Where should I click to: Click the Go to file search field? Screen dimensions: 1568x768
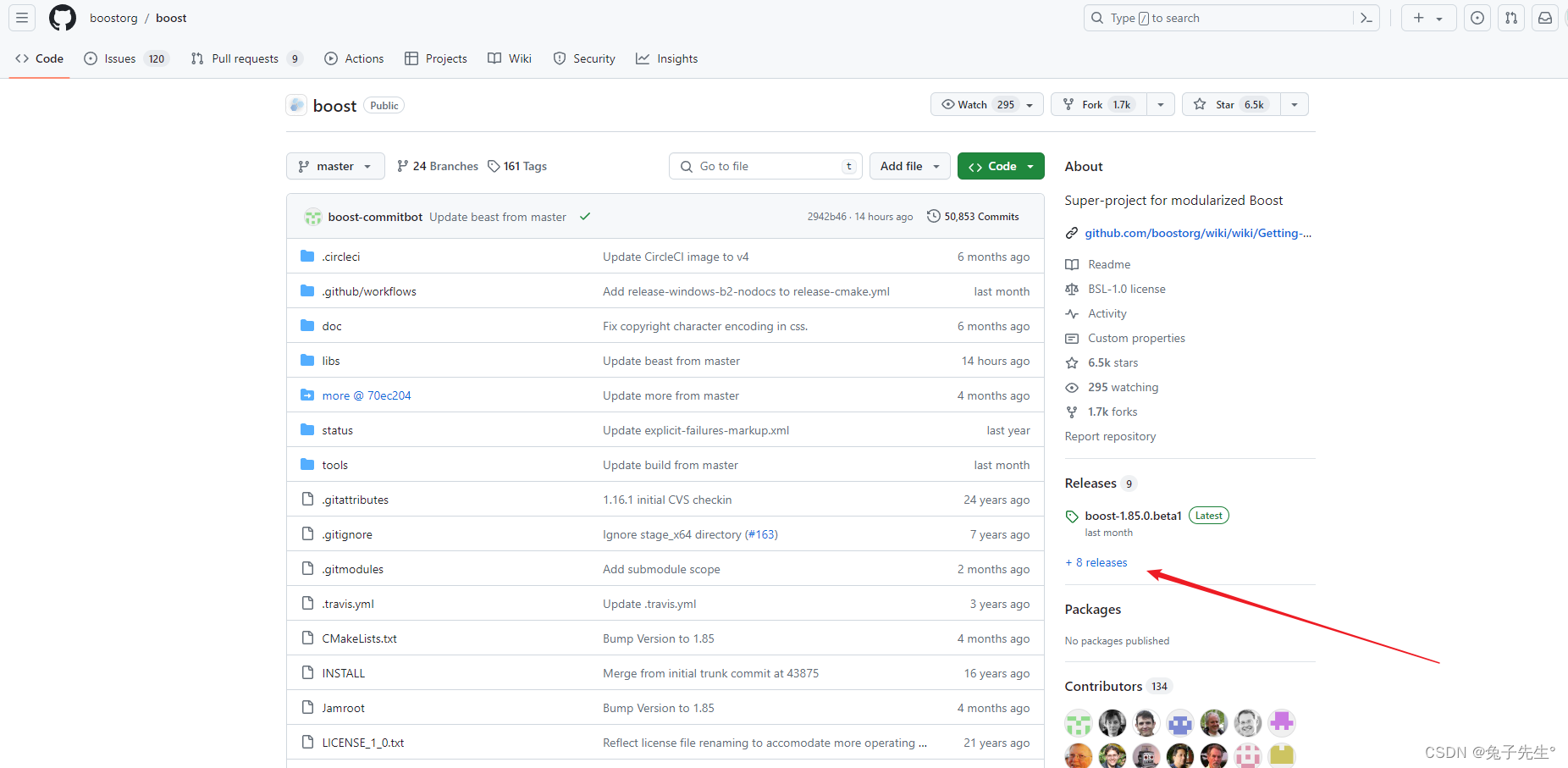(x=765, y=166)
